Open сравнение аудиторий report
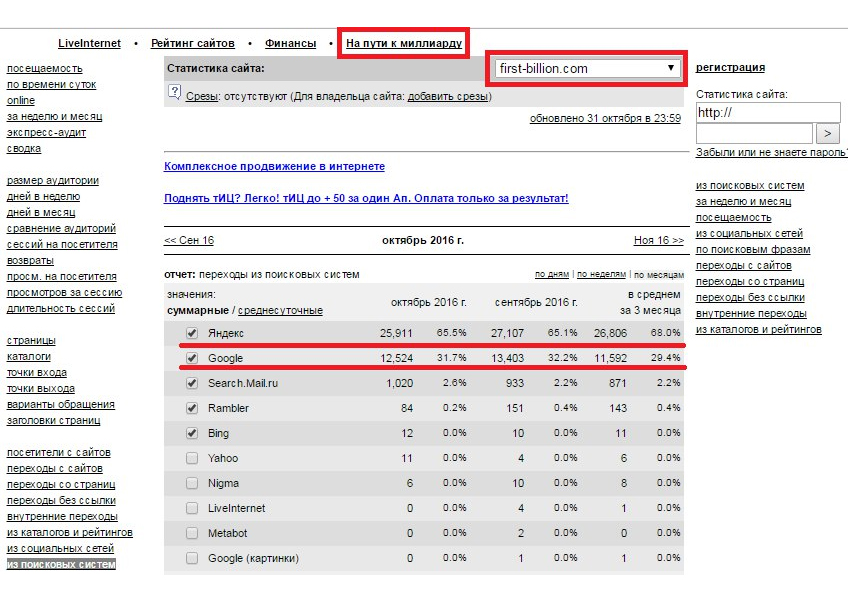848x602 pixels. tap(61, 228)
